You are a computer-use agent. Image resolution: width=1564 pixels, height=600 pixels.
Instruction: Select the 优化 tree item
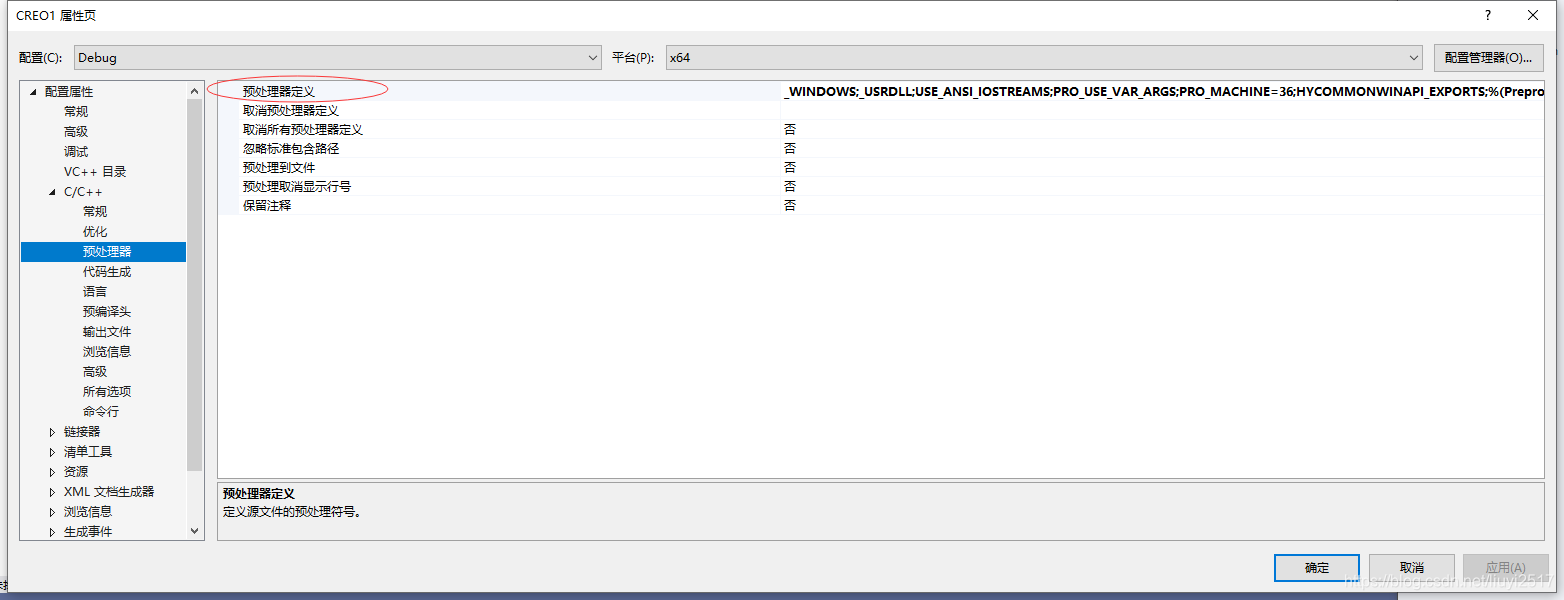[95, 232]
